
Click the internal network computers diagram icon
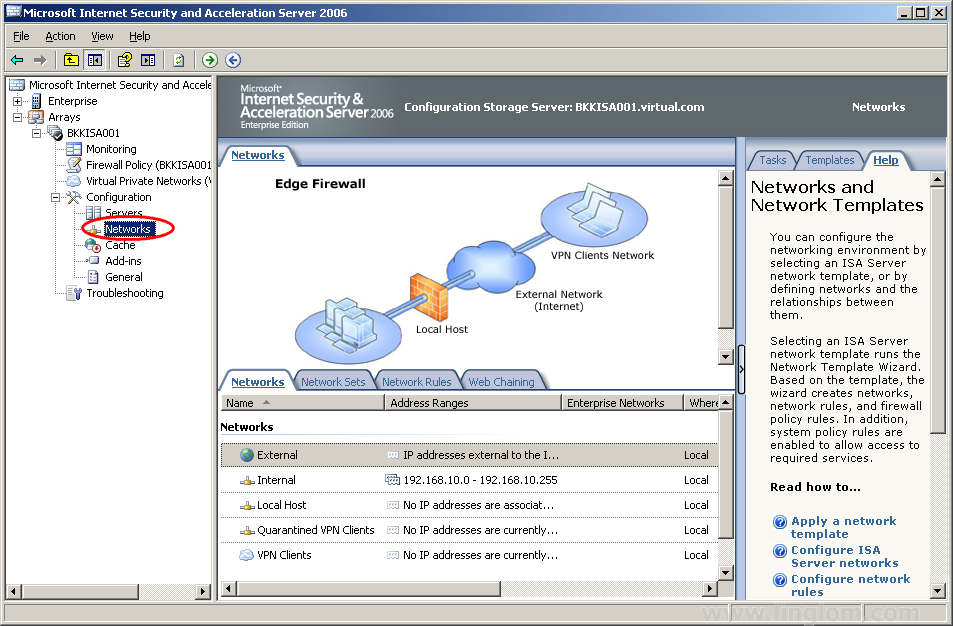[x=348, y=331]
